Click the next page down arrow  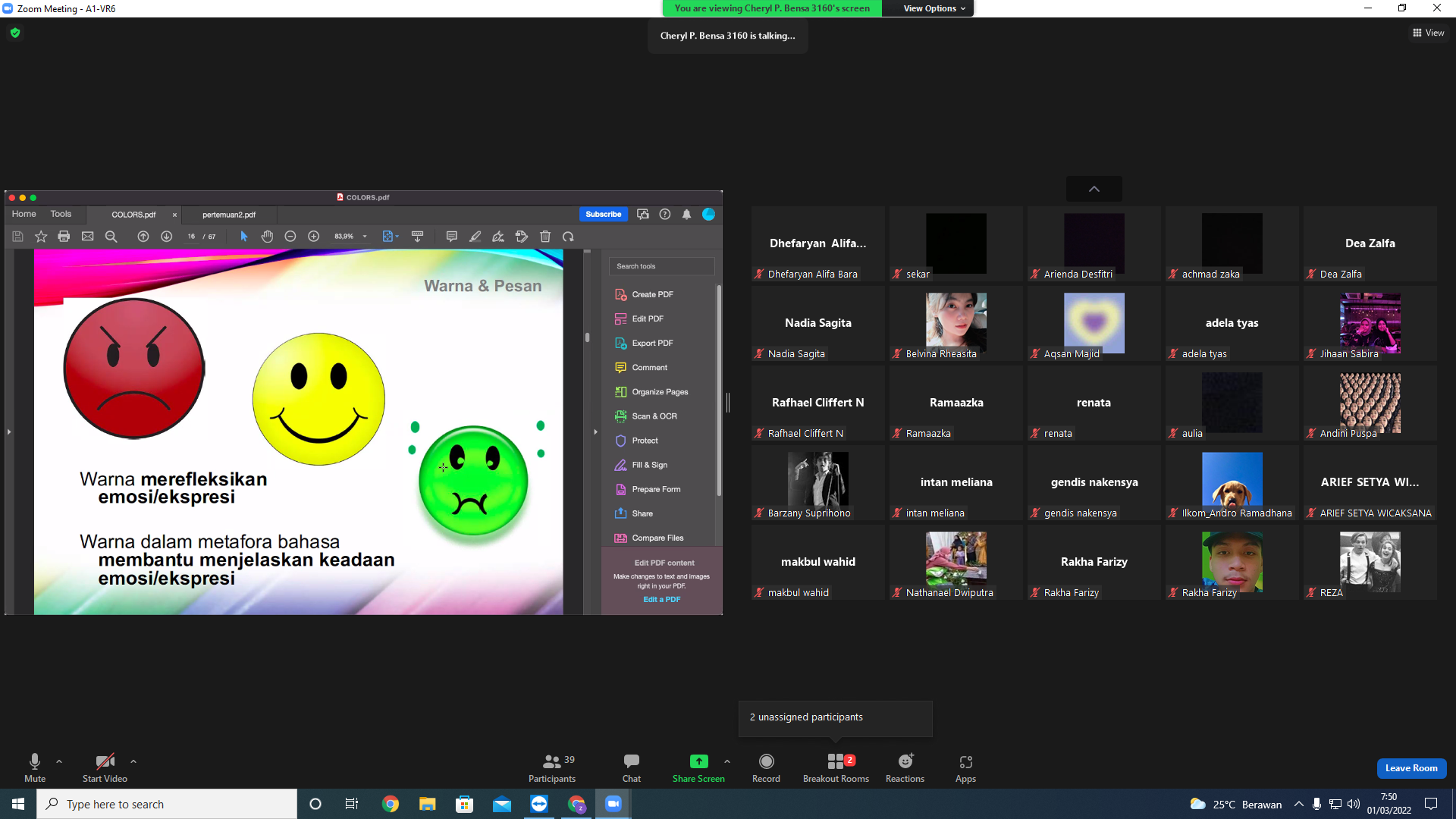(x=166, y=237)
